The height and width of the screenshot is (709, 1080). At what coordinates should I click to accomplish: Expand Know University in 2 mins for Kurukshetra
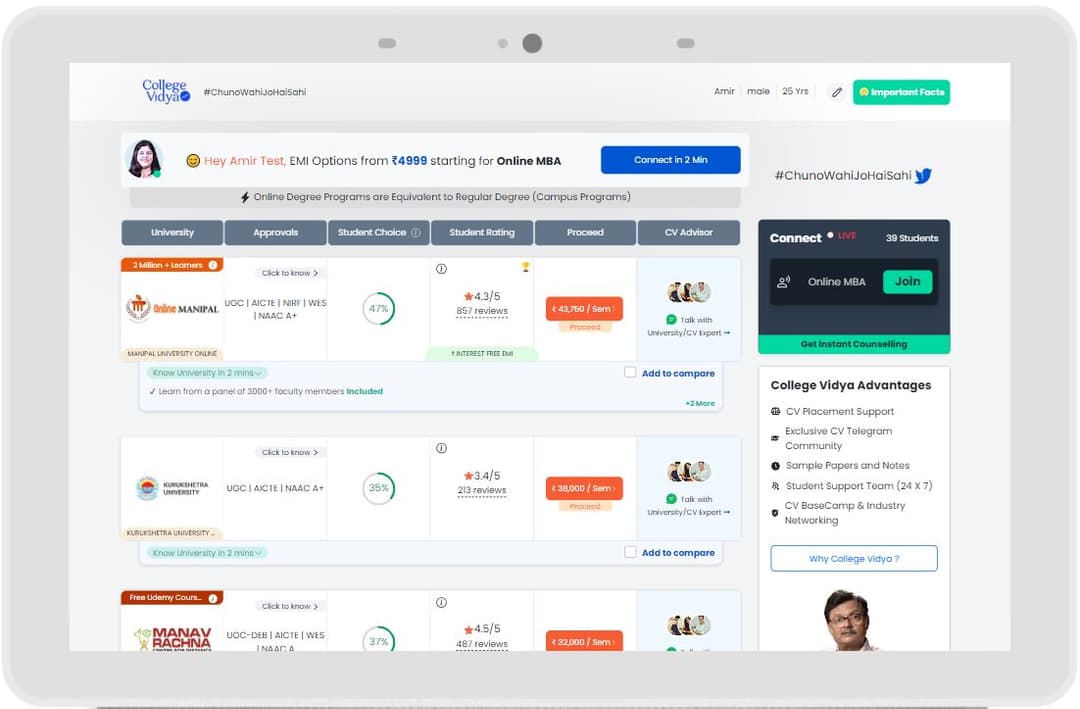207,553
